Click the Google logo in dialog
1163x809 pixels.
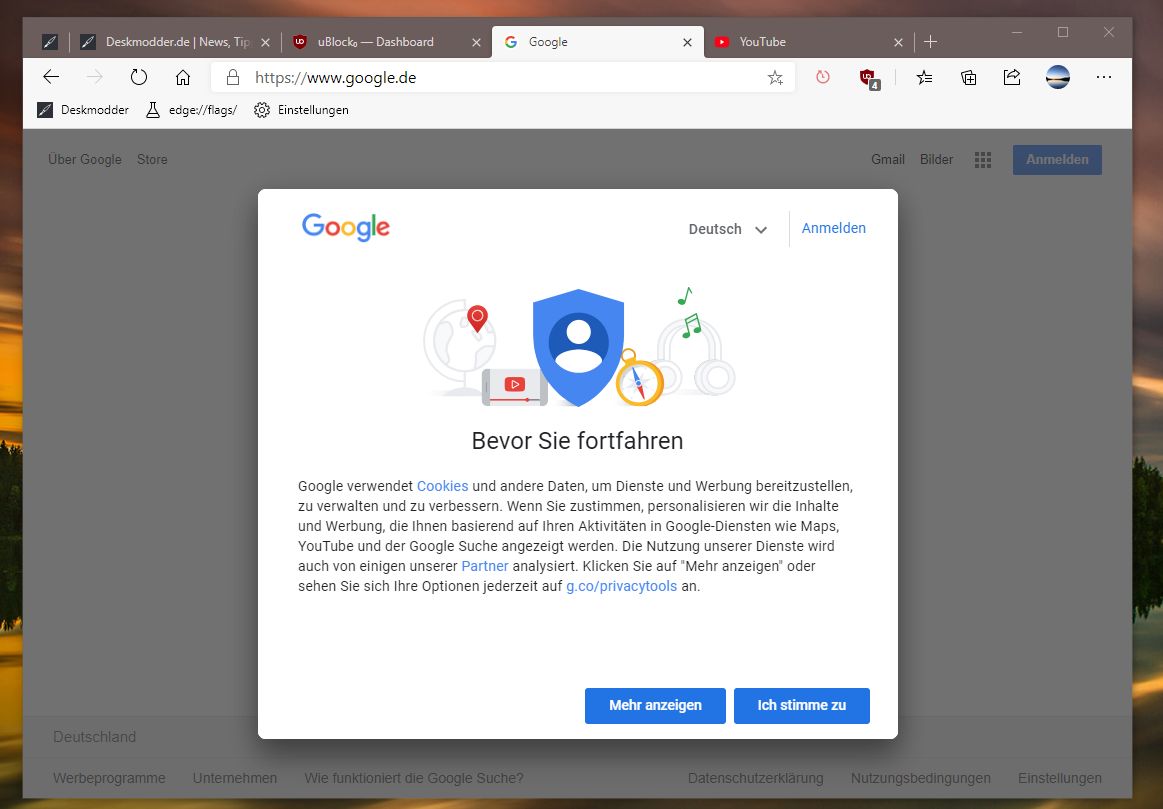(346, 227)
